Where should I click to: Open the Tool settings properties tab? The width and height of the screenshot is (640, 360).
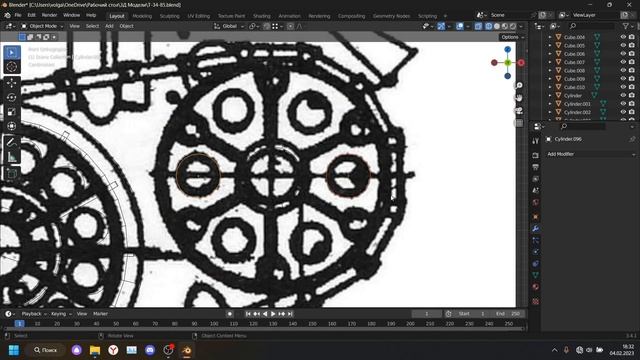[536, 141]
